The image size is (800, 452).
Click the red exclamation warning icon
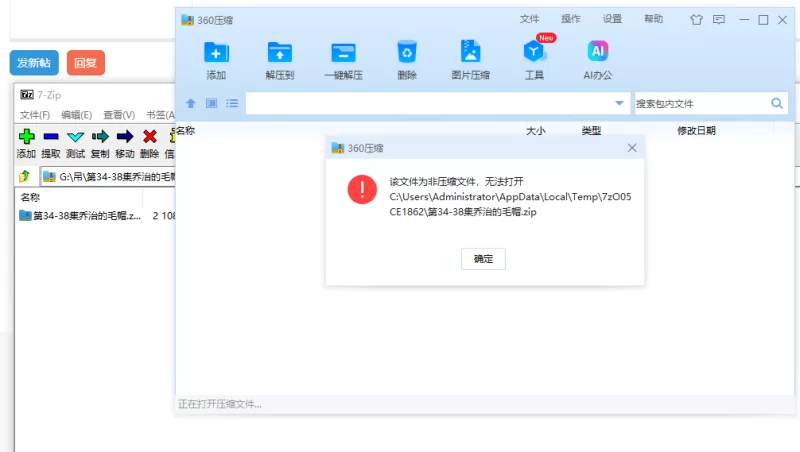(x=362, y=190)
